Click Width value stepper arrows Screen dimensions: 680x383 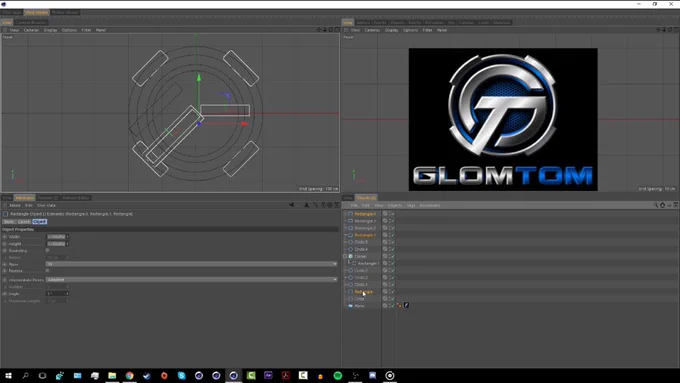tap(67, 237)
